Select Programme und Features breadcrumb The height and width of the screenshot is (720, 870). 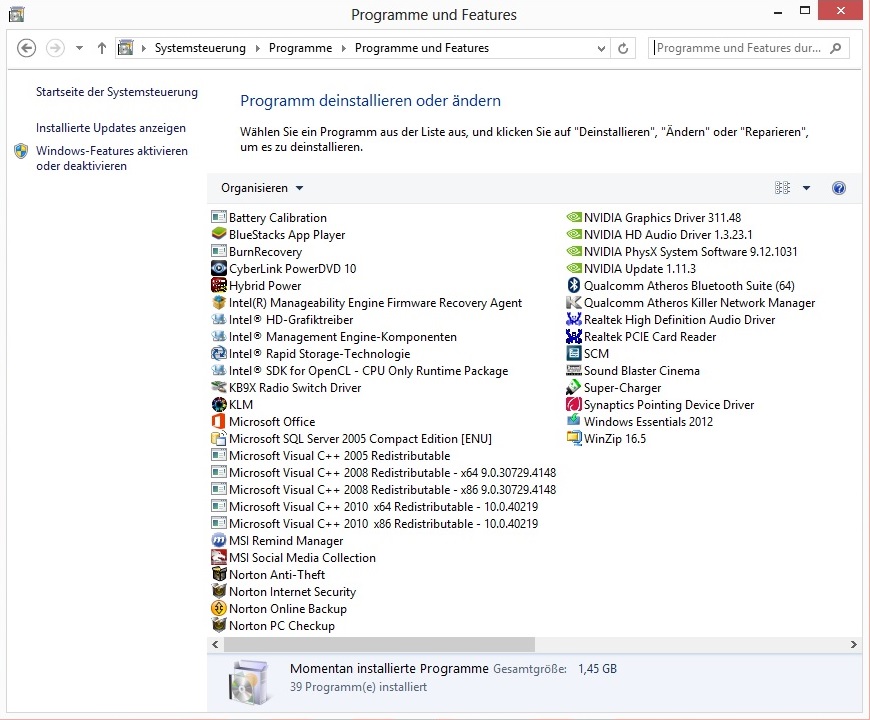[x=422, y=48]
